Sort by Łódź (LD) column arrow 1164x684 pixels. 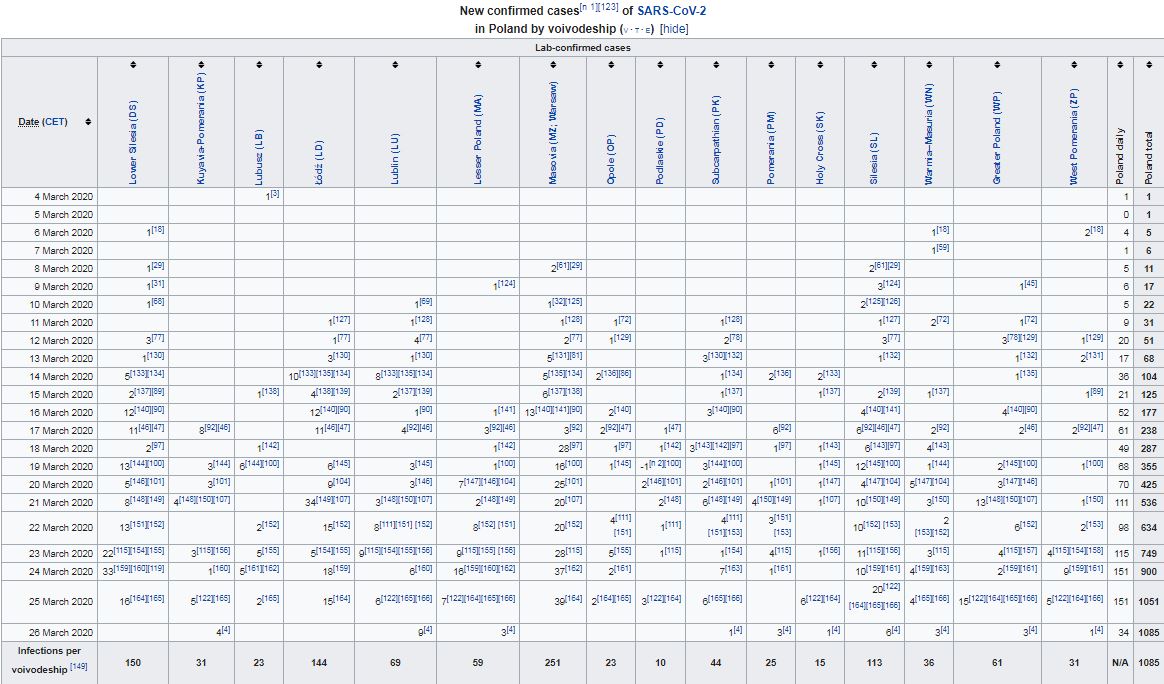tap(319, 65)
